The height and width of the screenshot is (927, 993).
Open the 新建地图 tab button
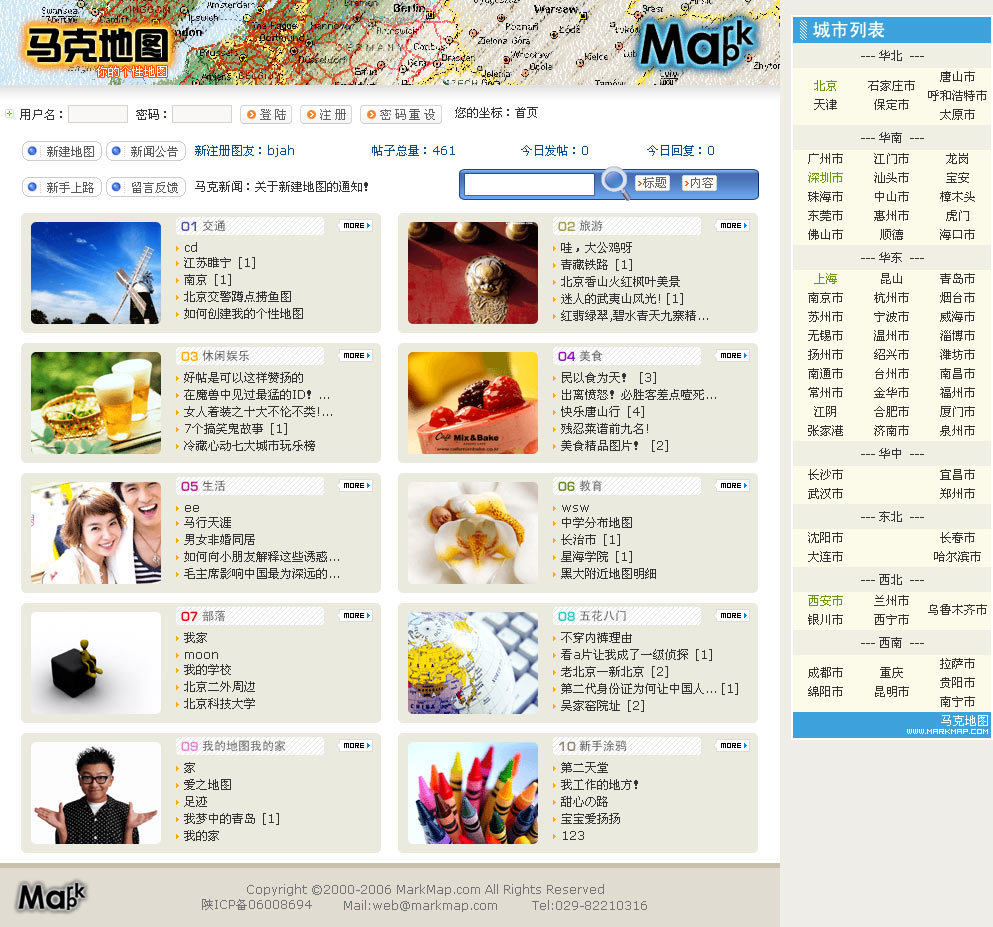click(x=62, y=151)
